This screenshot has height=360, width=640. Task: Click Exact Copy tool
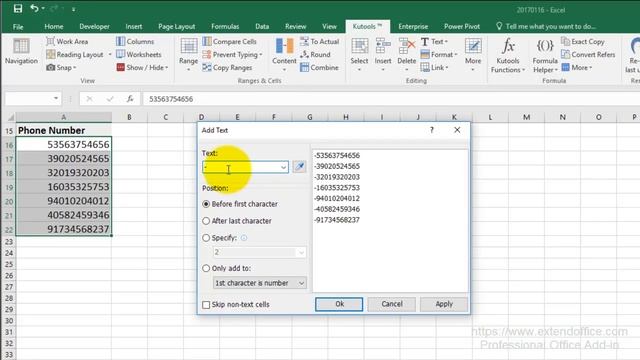tap(582, 41)
